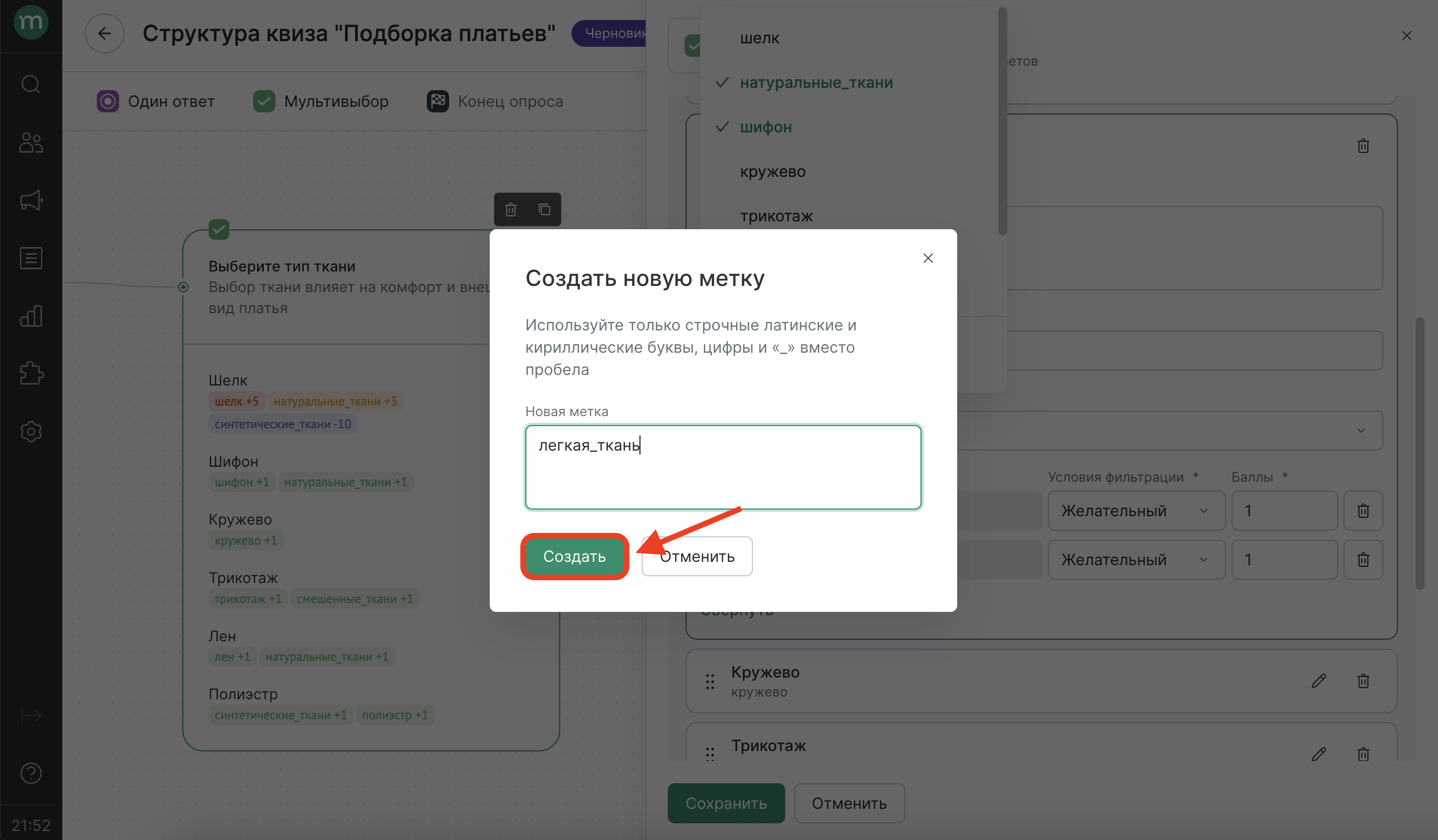Viewport: 1438px width, 840px height.
Task: Click the Создать button
Action: (574, 557)
